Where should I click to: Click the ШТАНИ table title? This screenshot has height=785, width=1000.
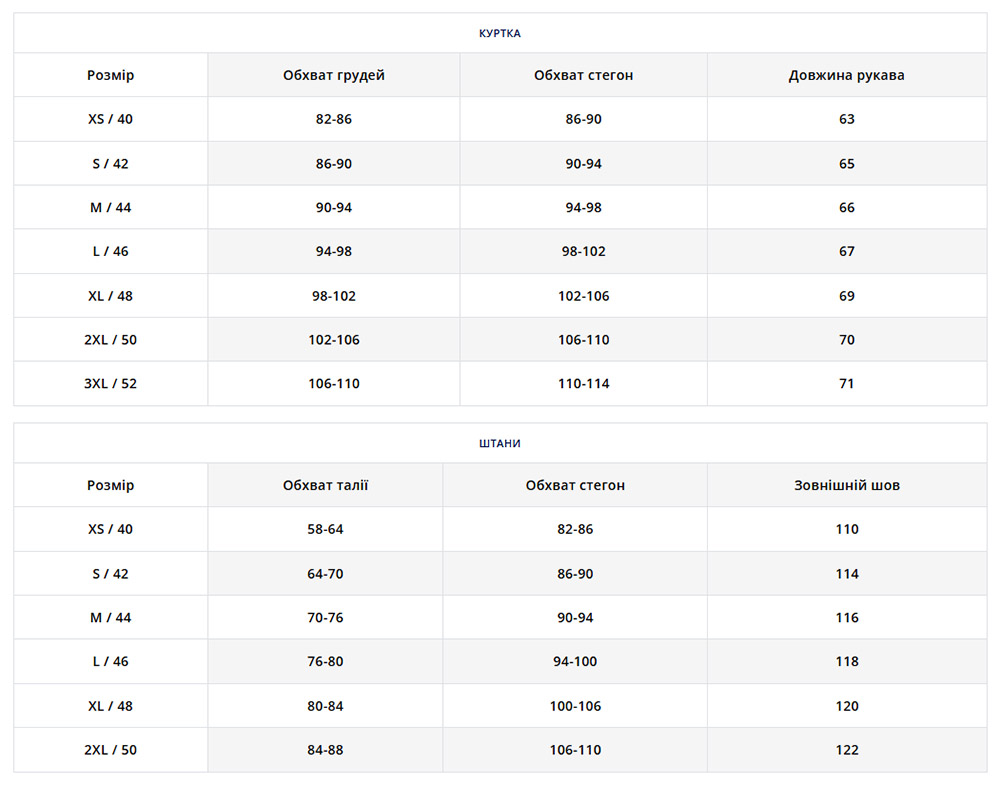499,443
